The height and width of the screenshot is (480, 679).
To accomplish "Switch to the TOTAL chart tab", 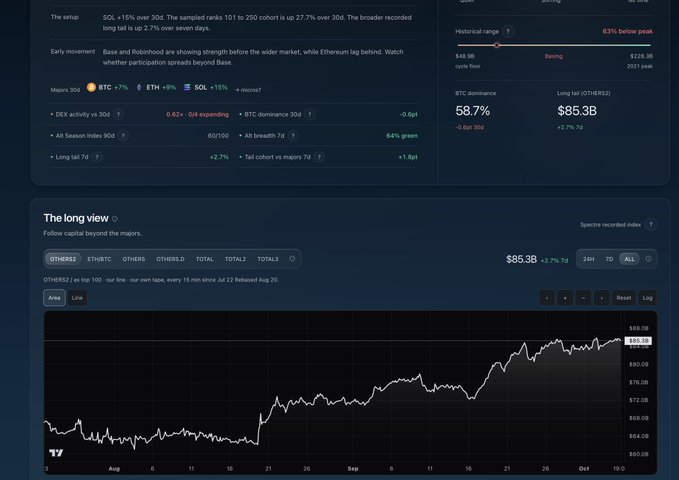I will click(x=204, y=259).
